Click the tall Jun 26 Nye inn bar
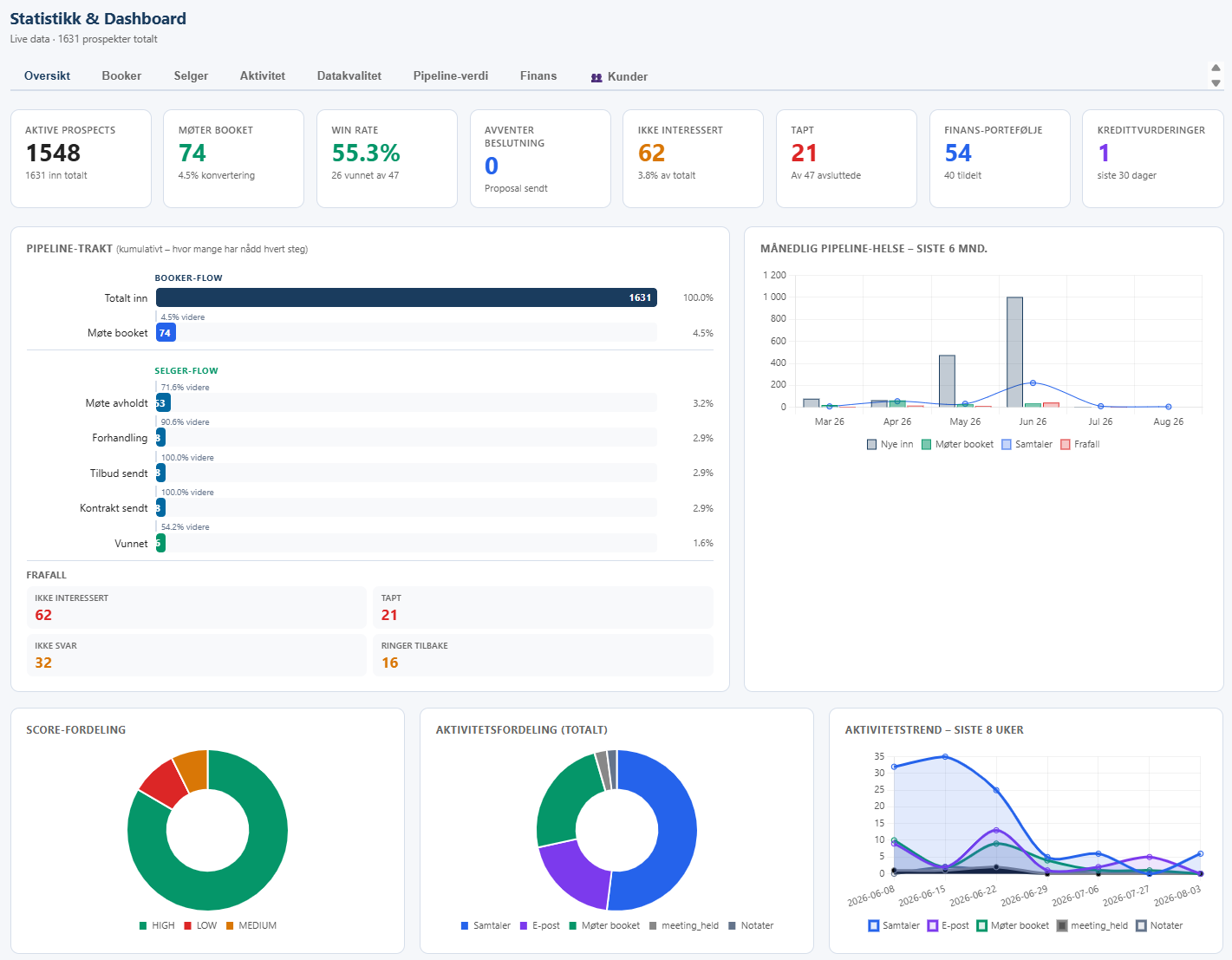Image resolution: width=1232 pixels, height=960 pixels. (1014, 352)
